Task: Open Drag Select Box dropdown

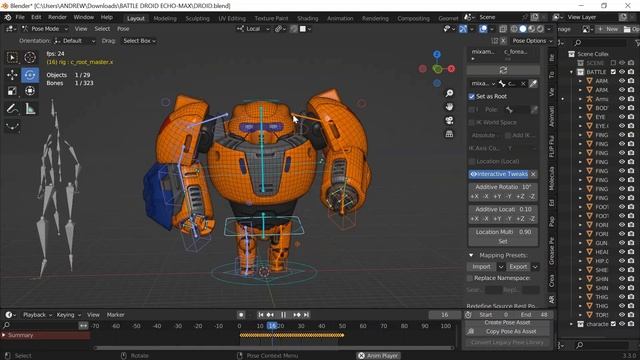Action: pyautogui.click(x=139, y=41)
